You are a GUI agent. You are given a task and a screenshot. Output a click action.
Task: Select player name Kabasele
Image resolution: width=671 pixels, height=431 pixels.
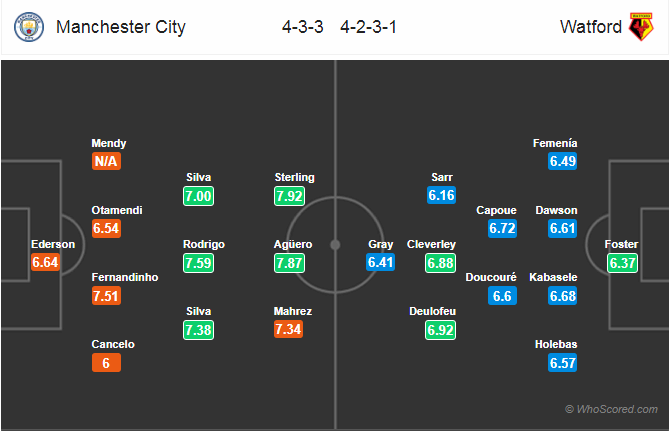point(553,277)
